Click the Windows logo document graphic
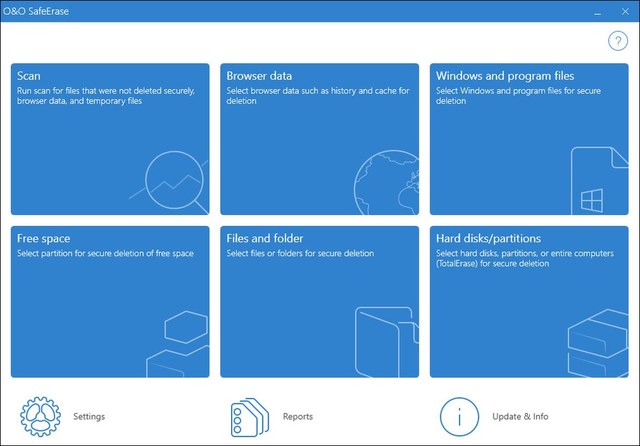640x446 pixels. [592, 186]
